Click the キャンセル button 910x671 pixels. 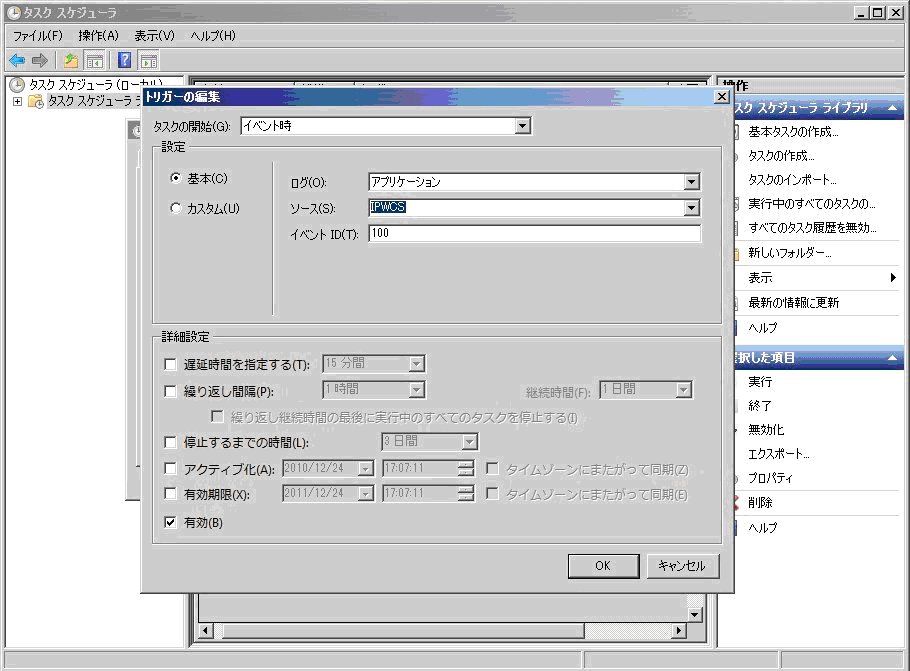[682, 566]
